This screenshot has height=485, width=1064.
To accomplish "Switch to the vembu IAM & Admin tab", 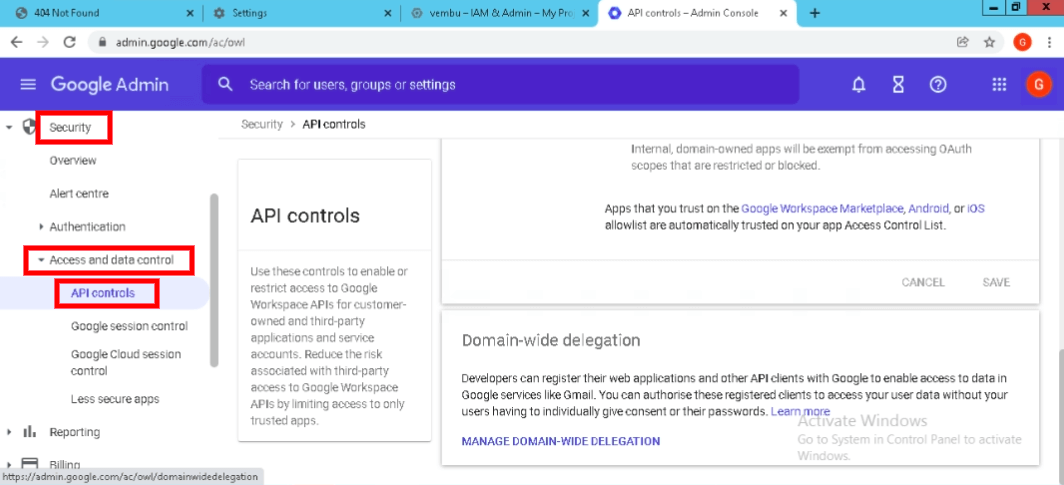I will [x=499, y=14].
